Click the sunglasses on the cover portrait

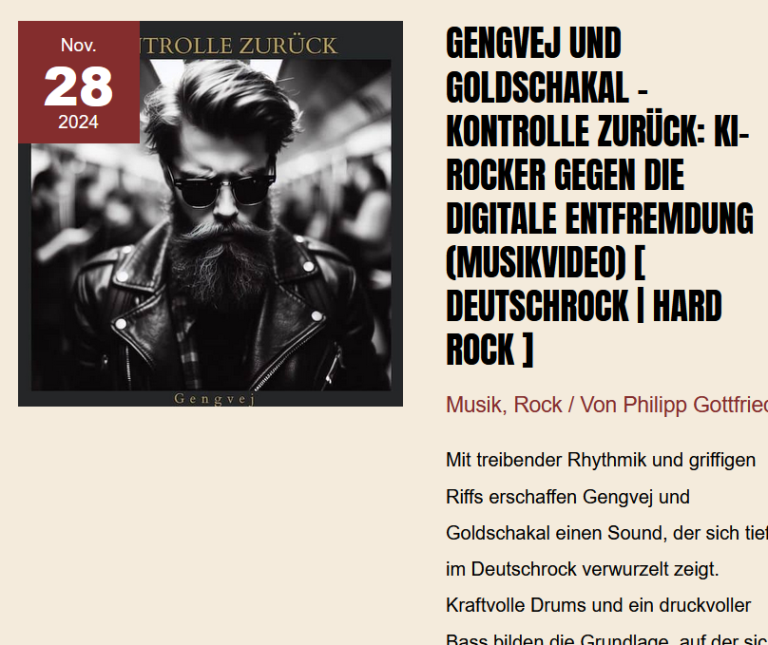tap(219, 188)
